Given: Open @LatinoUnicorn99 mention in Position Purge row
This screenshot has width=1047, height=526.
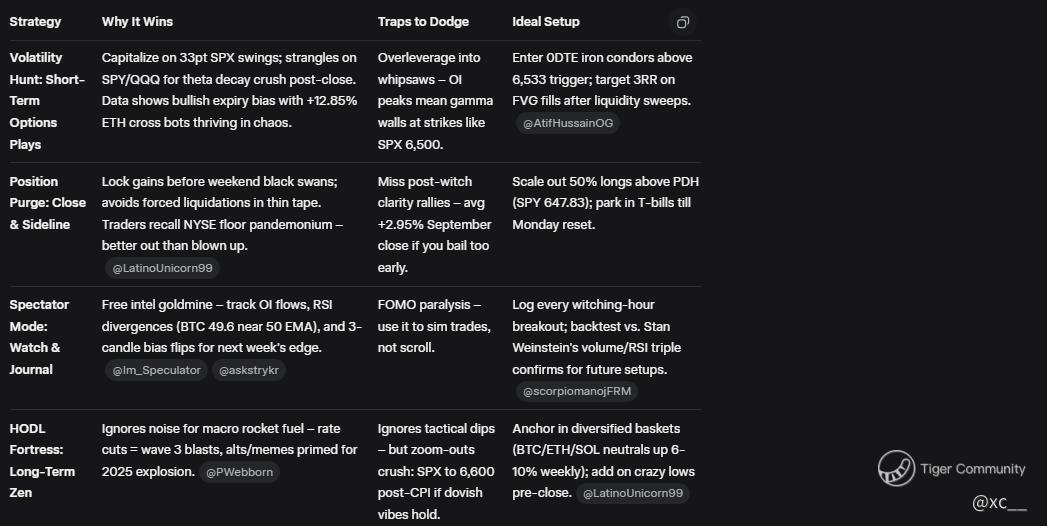Looking at the screenshot, I should tap(161, 268).
